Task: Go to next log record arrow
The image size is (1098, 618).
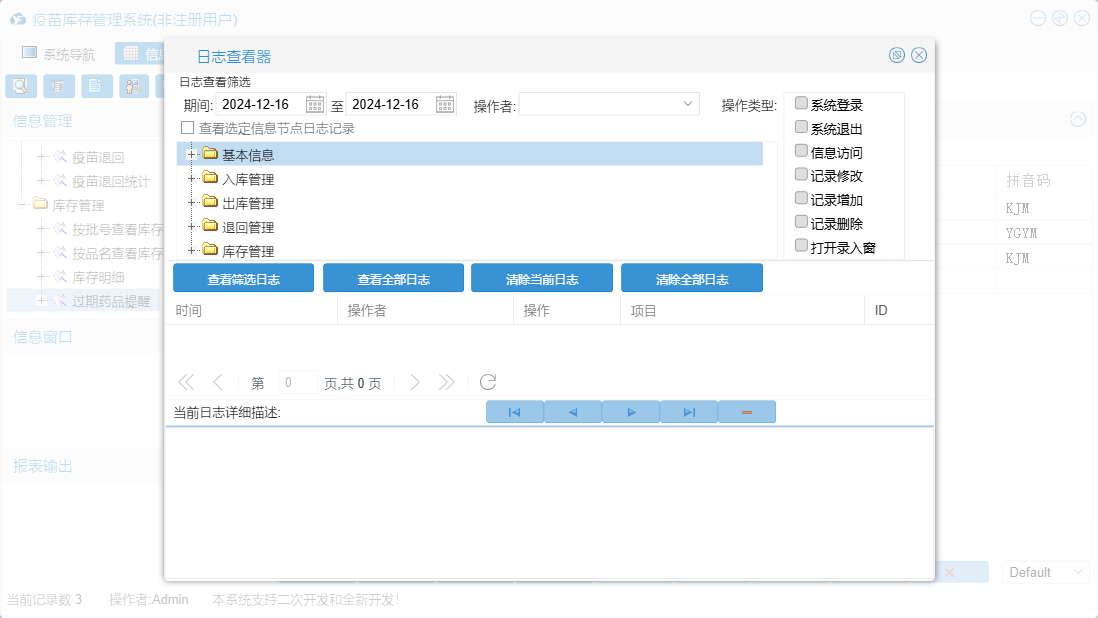Action: click(631, 412)
